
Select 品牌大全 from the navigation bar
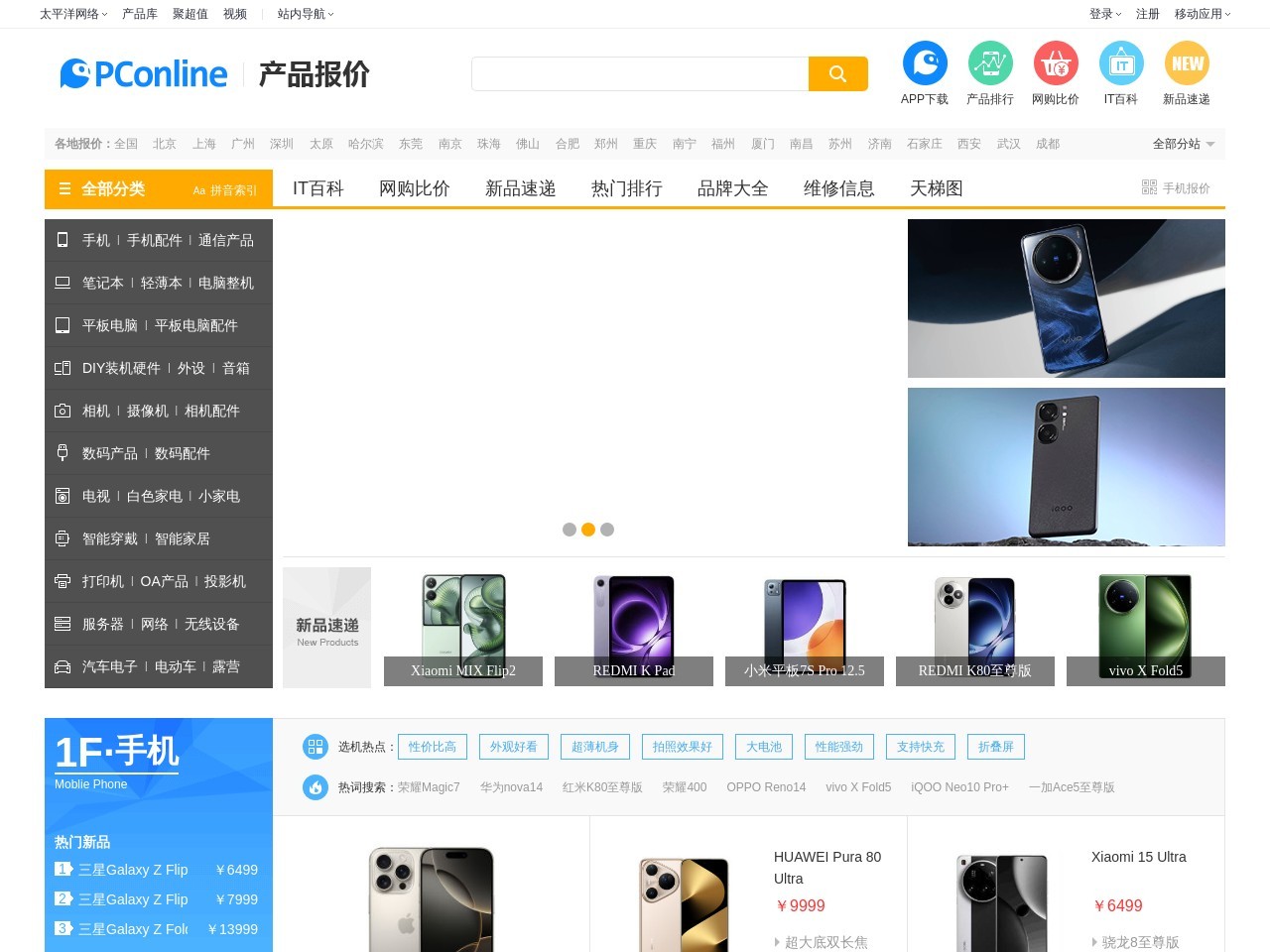click(732, 187)
